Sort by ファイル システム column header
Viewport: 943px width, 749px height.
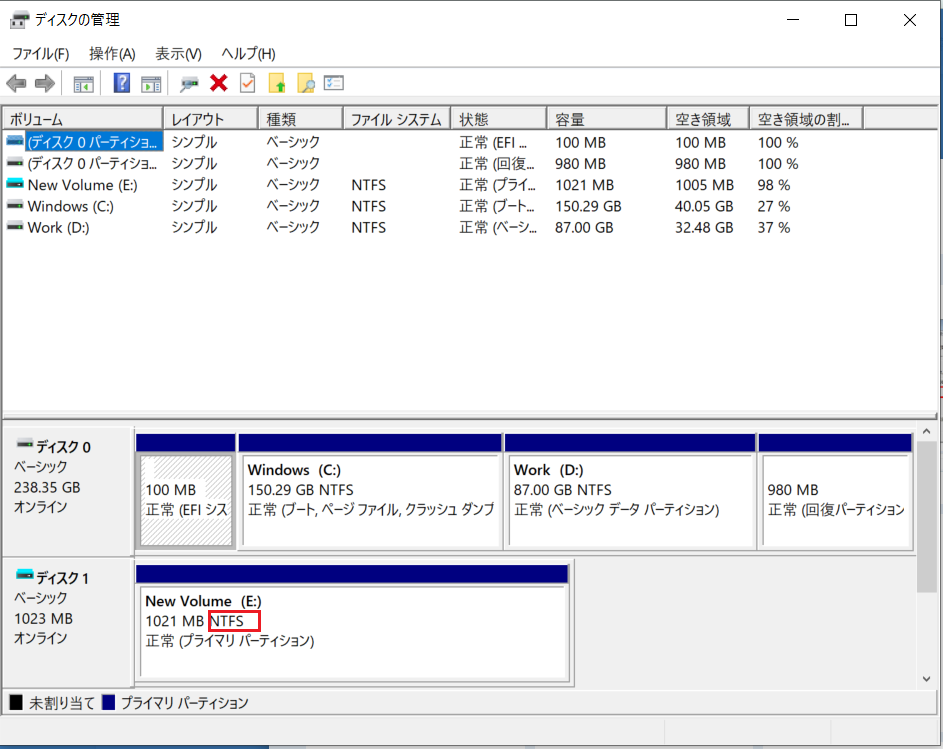(395, 119)
